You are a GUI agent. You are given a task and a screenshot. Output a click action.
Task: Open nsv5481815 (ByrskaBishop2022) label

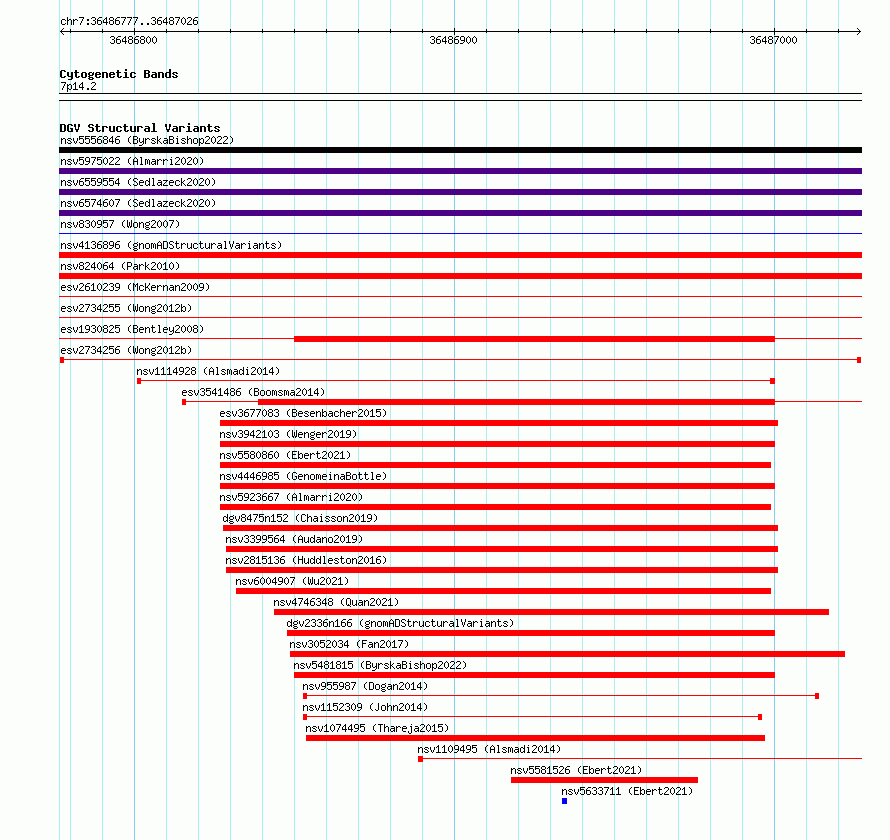point(380,665)
